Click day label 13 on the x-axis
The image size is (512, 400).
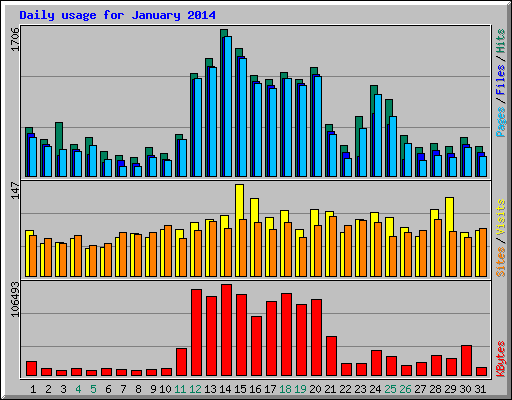(210, 389)
